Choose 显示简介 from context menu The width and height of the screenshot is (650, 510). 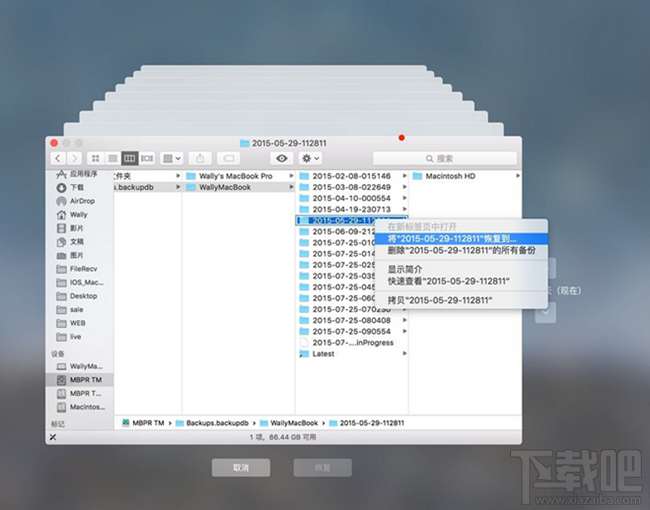pos(405,269)
